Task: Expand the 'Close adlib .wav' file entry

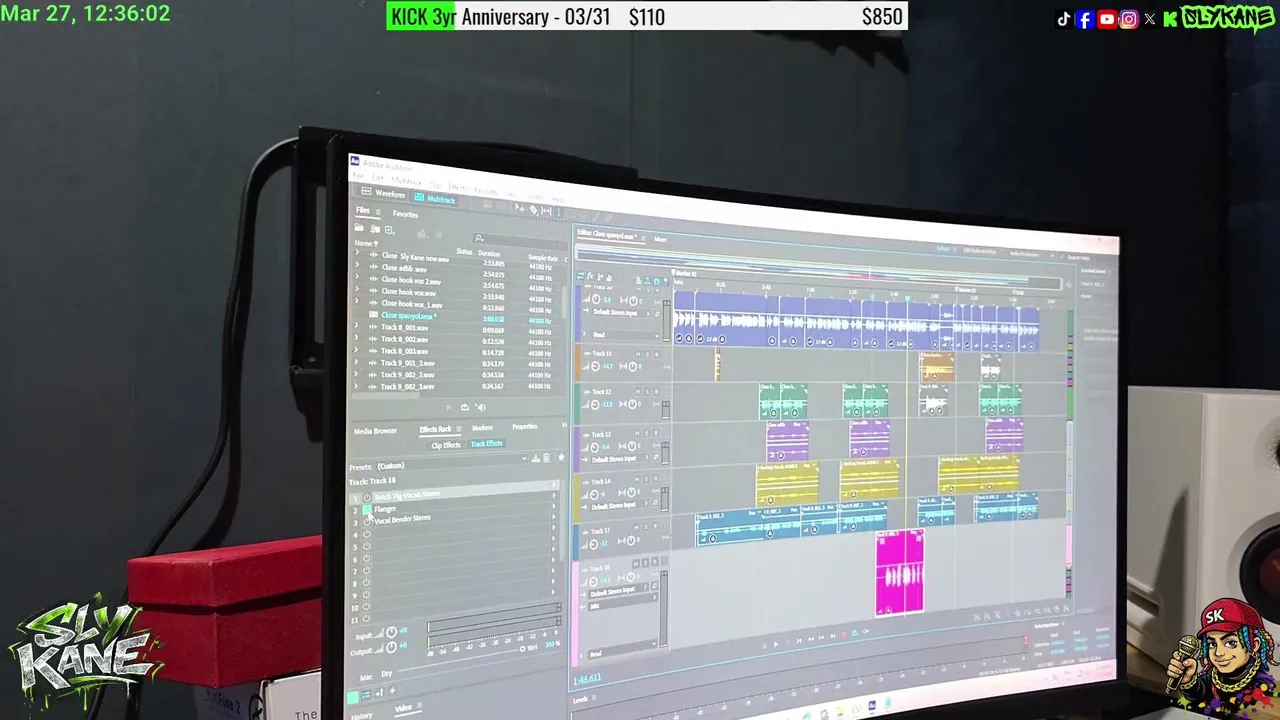Action: [357, 264]
